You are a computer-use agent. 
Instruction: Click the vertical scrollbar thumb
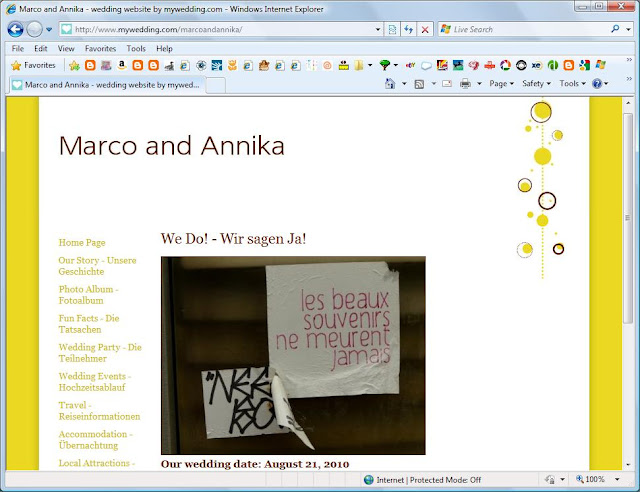point(628,218)
